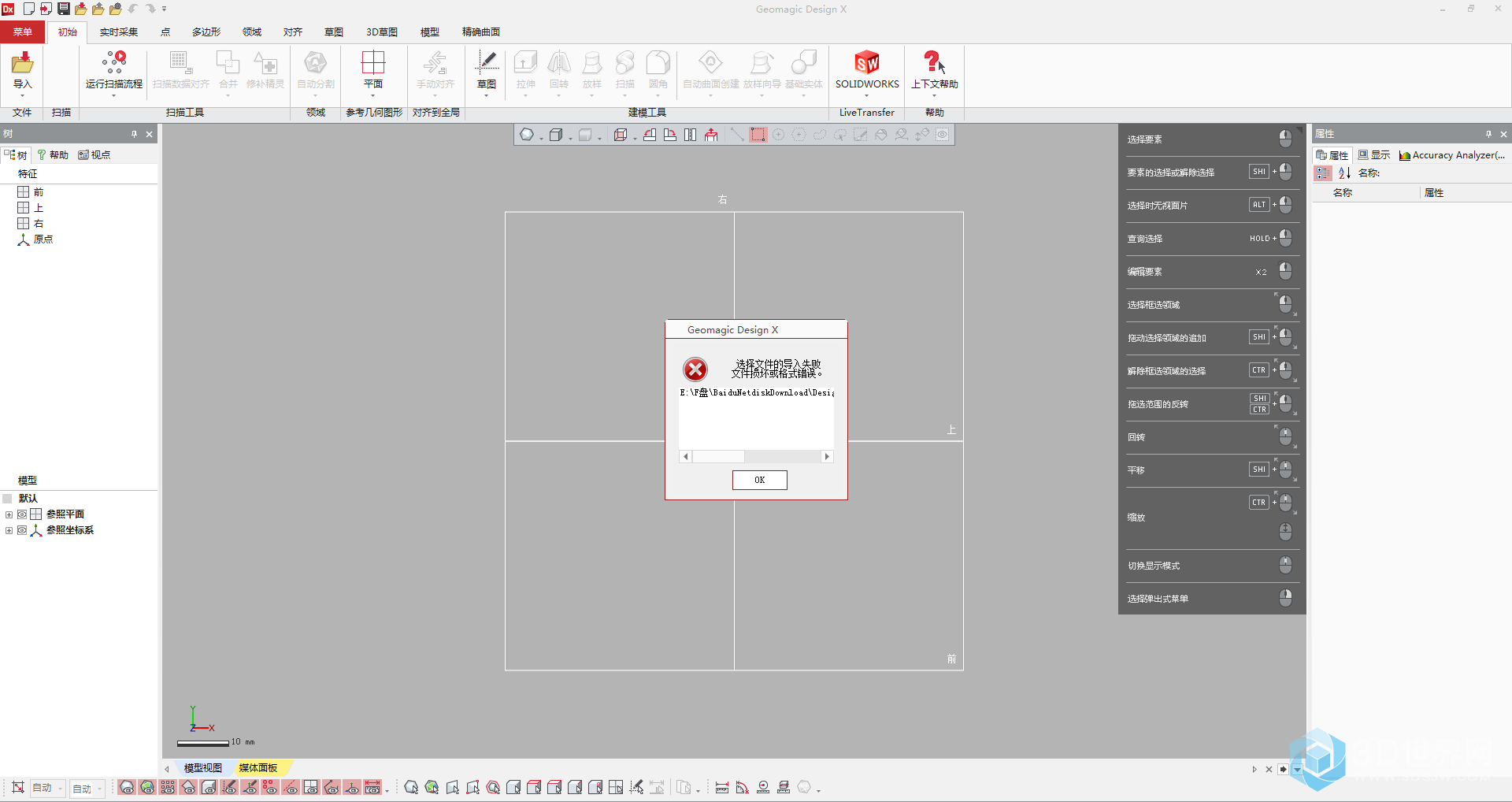The width and height of the screenshot is (1512, 802).
Task: Switch to the 媒体面板 tab
Action: pyautogui.click(x=258, y=767)
